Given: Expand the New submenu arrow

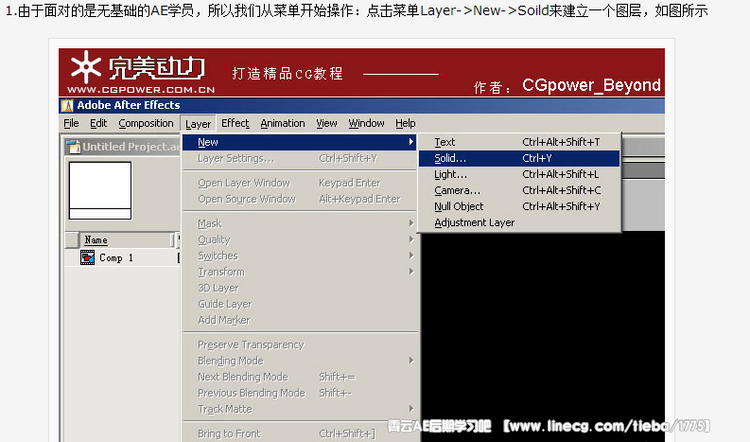Looking at the screenshot, I should coord(411,142).
